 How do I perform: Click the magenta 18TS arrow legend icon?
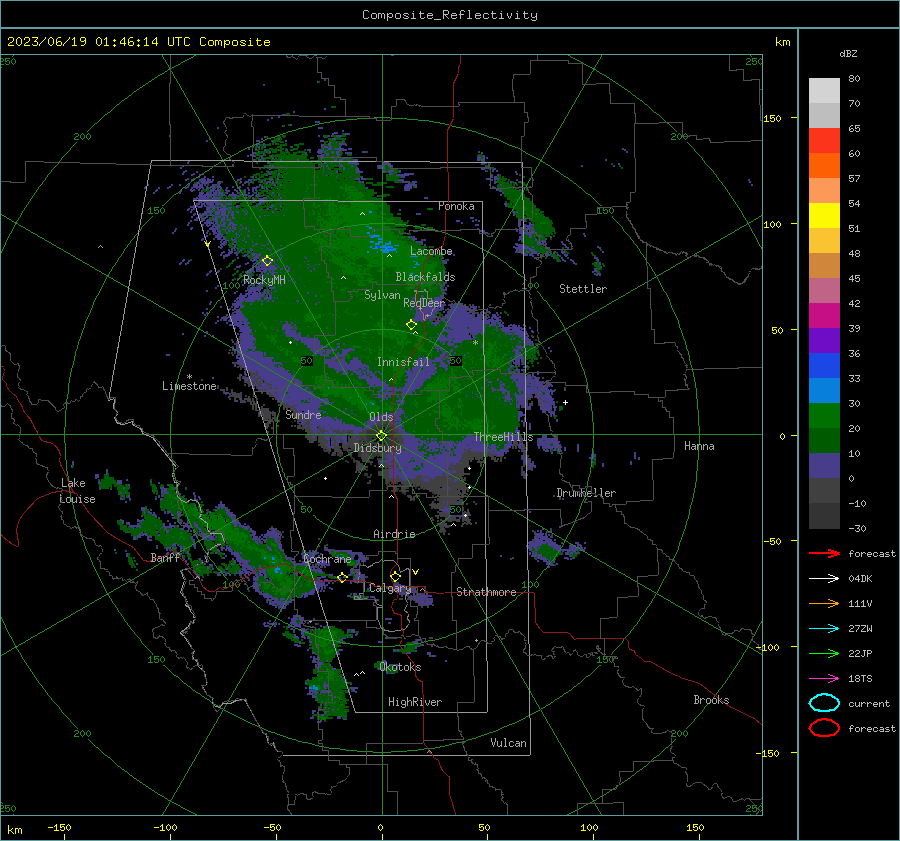(824, 679)
